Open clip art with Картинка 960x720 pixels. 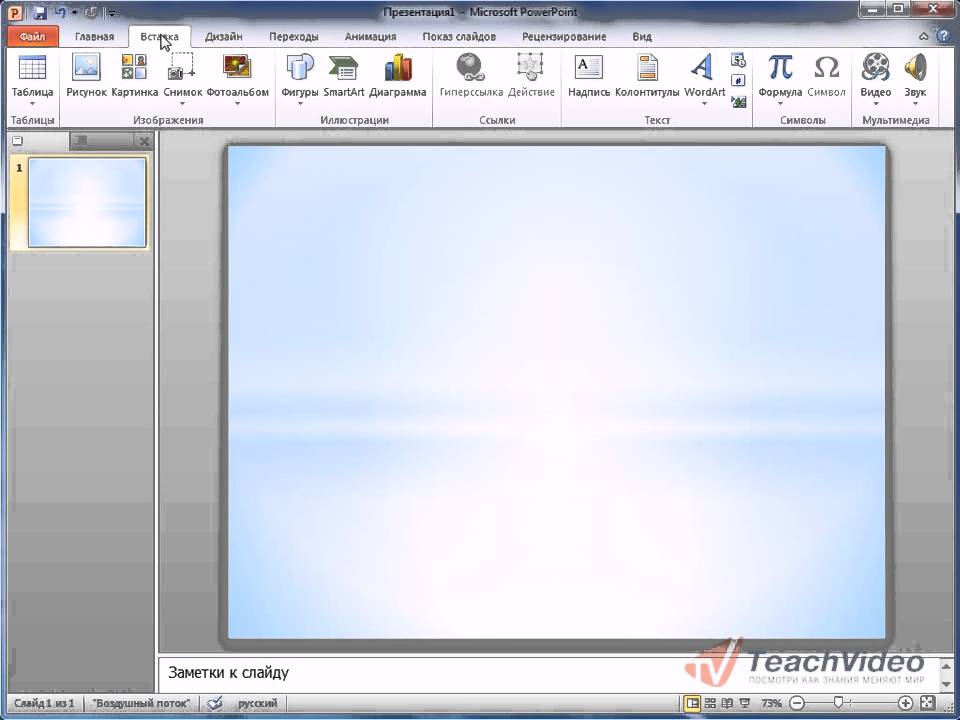coord(134,76)
